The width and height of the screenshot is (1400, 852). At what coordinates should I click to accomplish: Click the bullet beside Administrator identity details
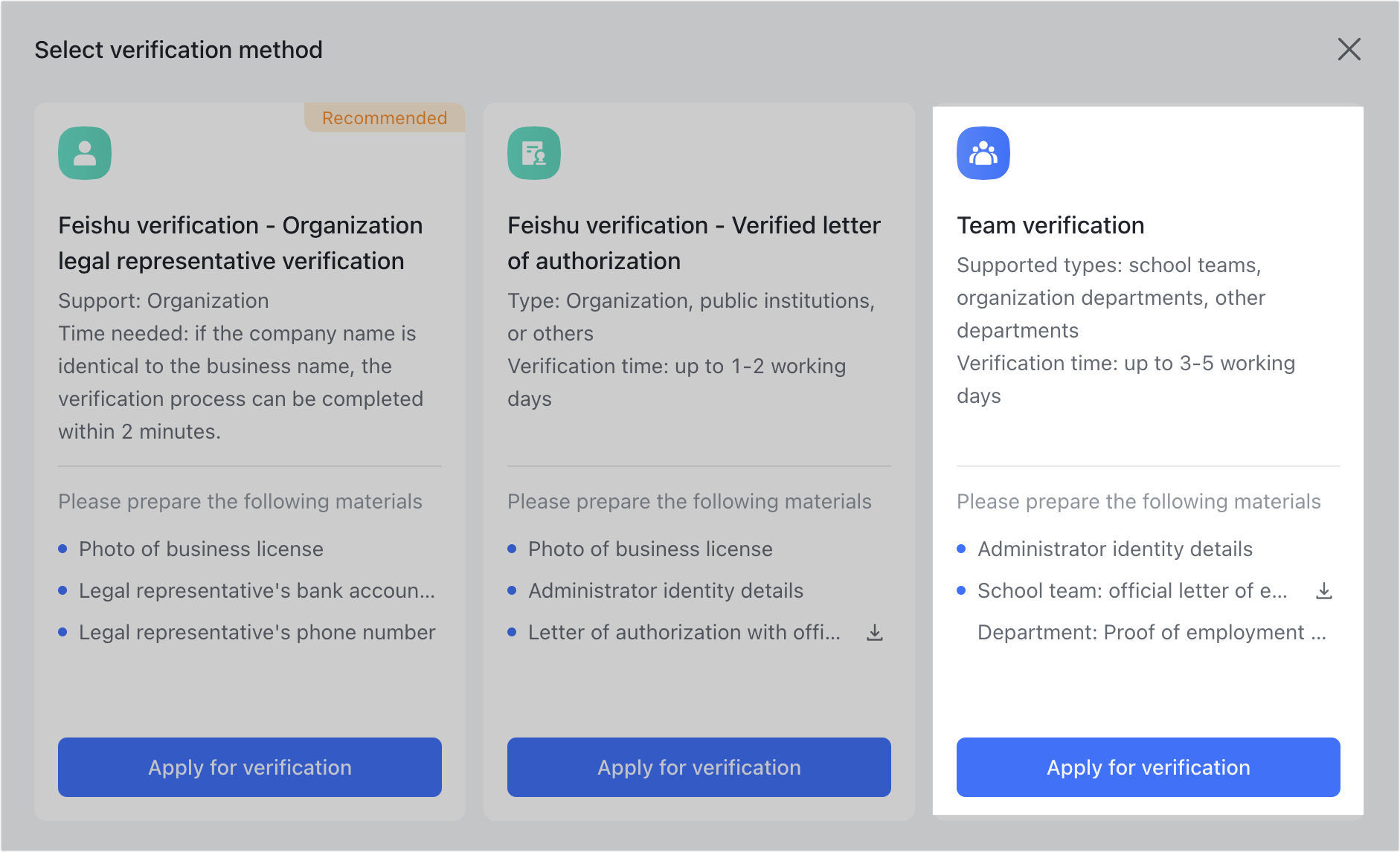click(x=963, y=549)
